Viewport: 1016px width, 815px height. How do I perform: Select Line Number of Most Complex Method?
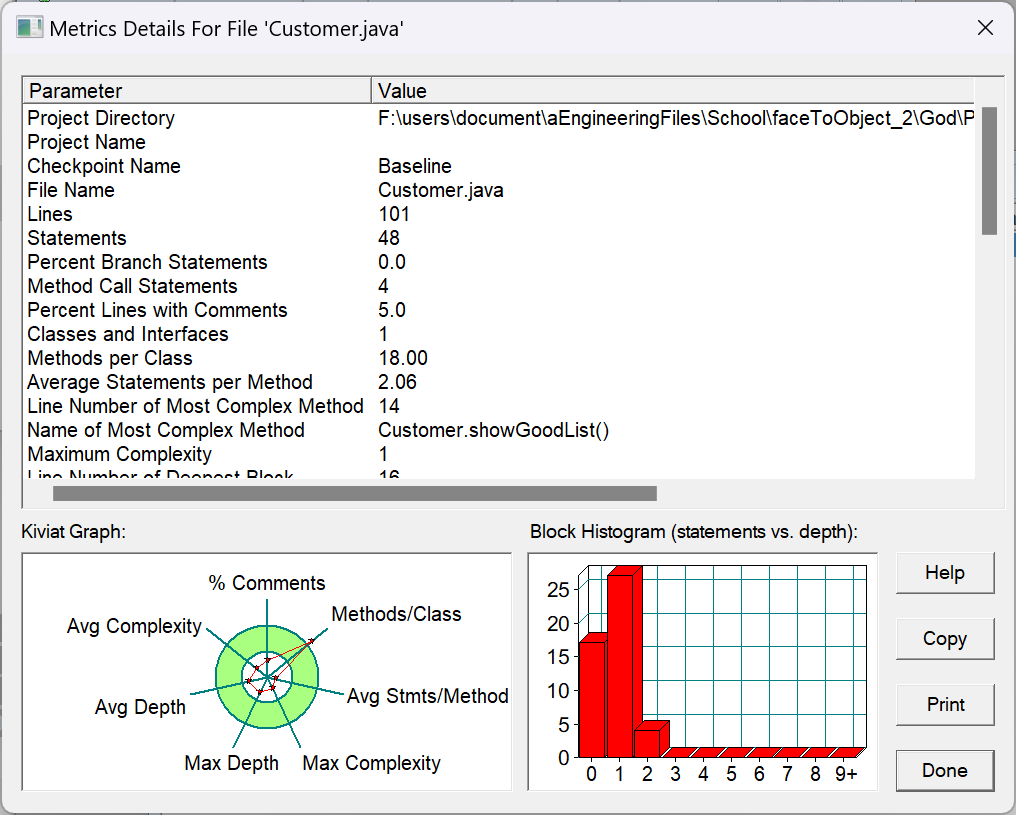(499, 406)
